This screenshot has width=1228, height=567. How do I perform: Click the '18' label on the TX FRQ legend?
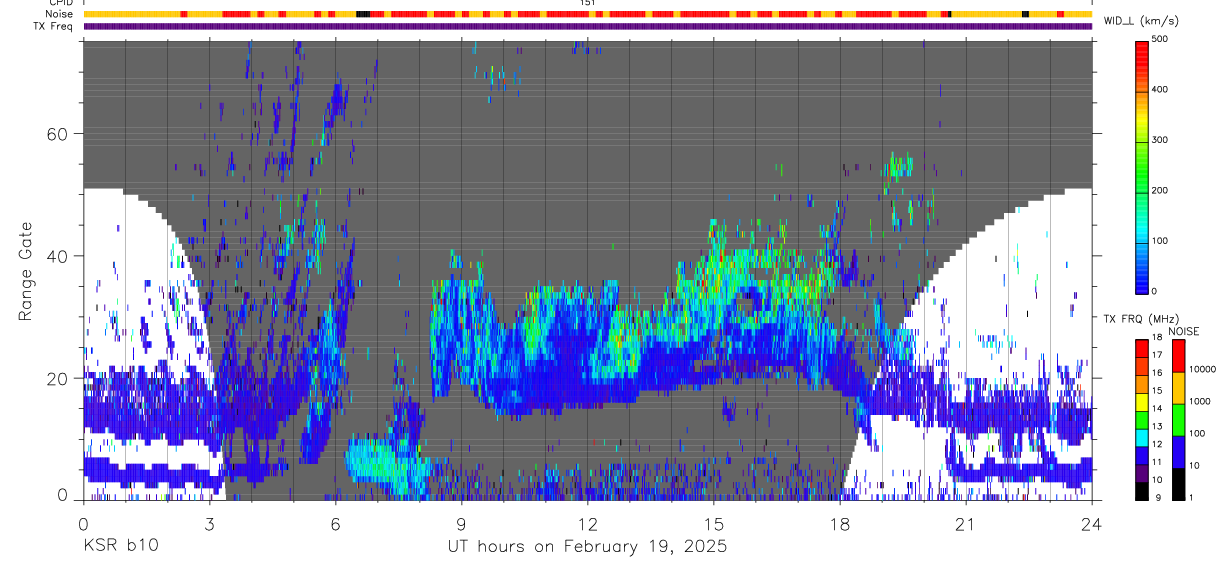1157,337
